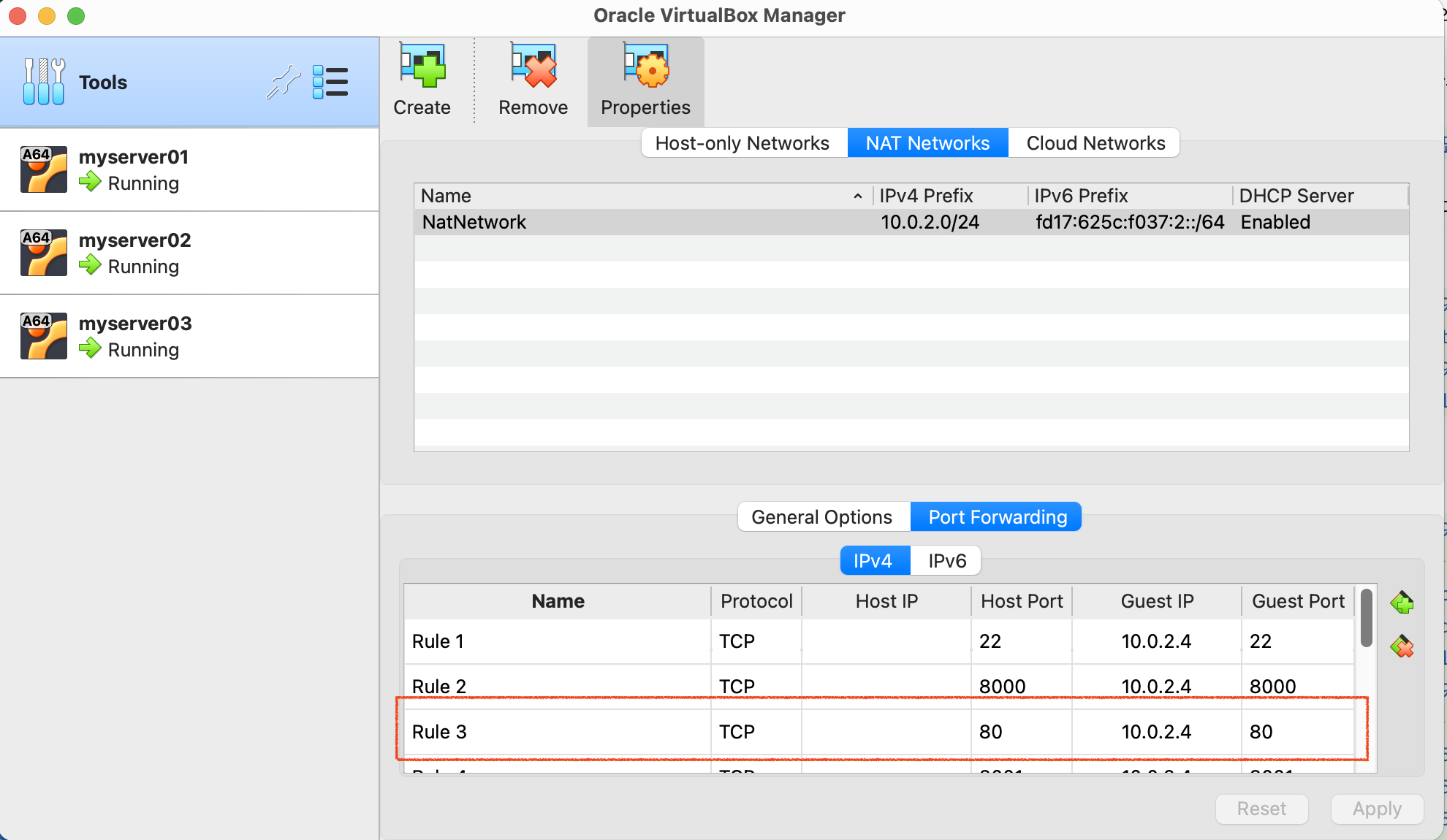Open the Tools list menu icon
Image resolution: width=1447 pixels, height=840 pixels.
330,82
